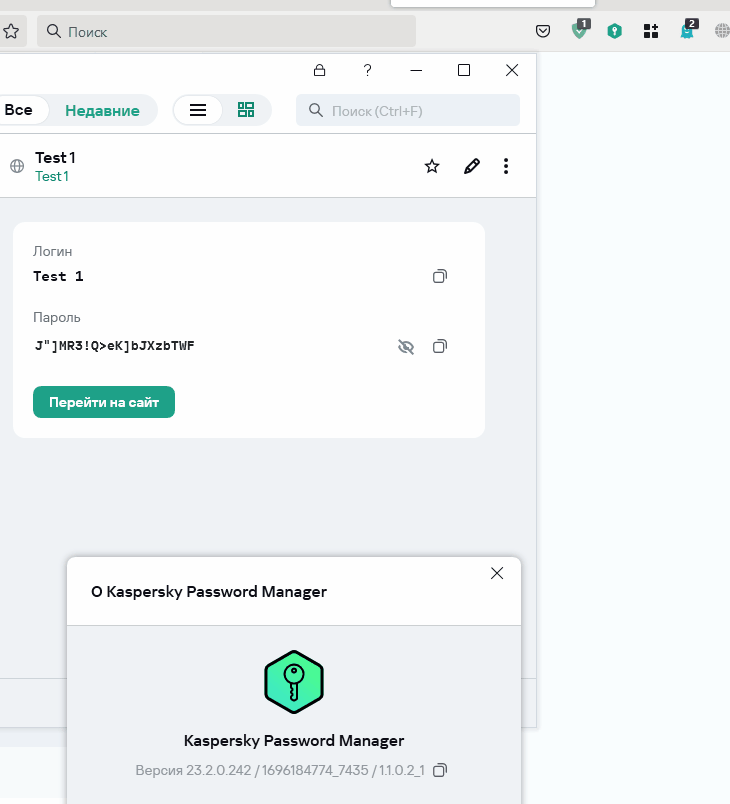Click the login text Test 1
Image resolution: width=730 pixels, height=804 pixels.
pos(58,276)
